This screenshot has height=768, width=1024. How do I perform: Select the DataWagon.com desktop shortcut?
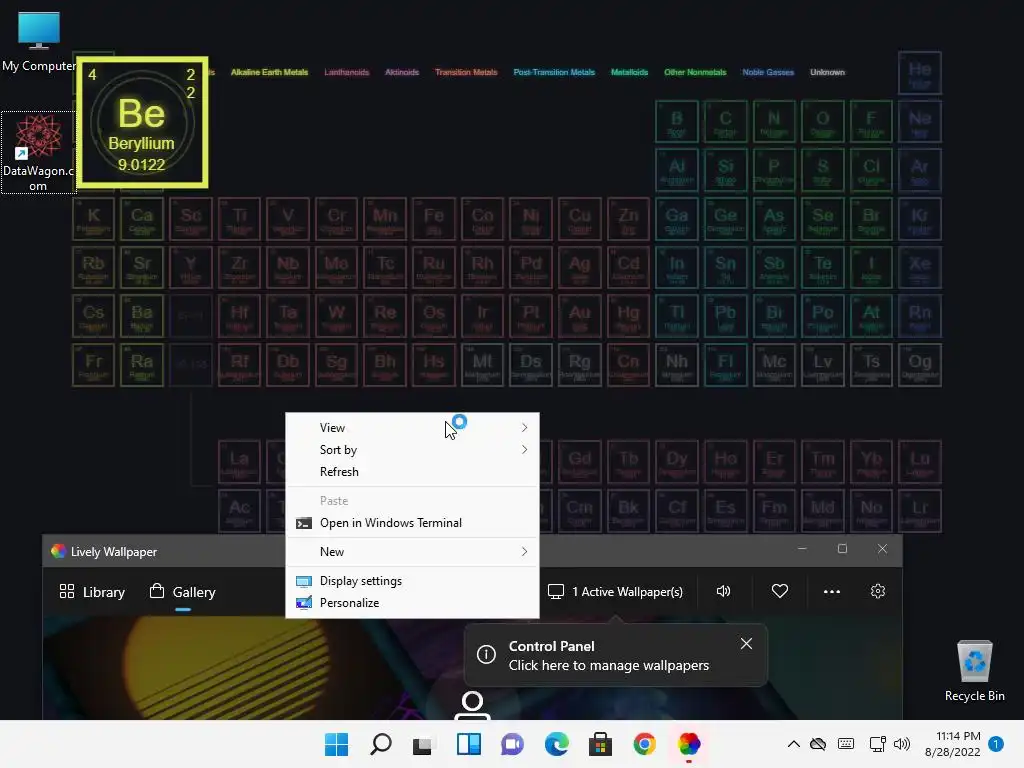pos(38,152)
